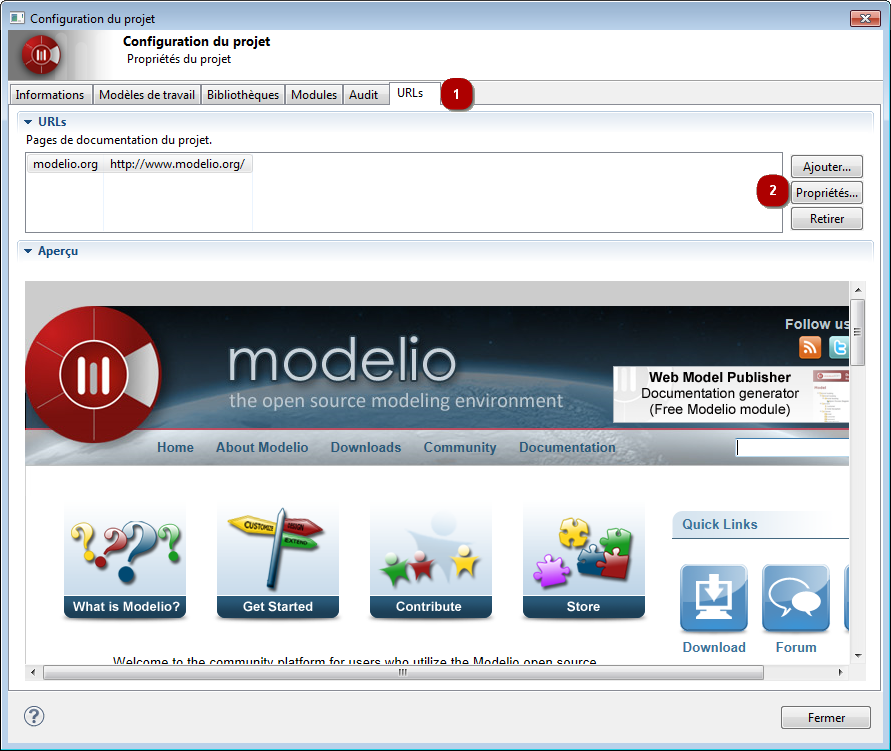Viewport: 891px width, 751px height.
Task: Click the preview horizontal scrollbar thumb
Action: (x=403, y=673)
